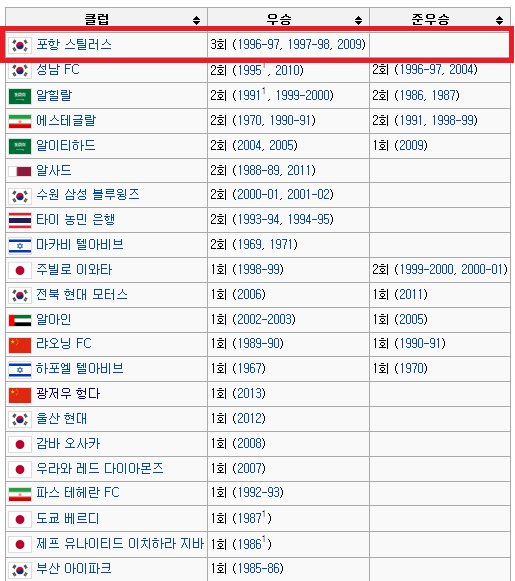Click the Japan flag beside 주빌로 이와타
Image resolution: width=515 pixels, height=581 pixels.
20,270
